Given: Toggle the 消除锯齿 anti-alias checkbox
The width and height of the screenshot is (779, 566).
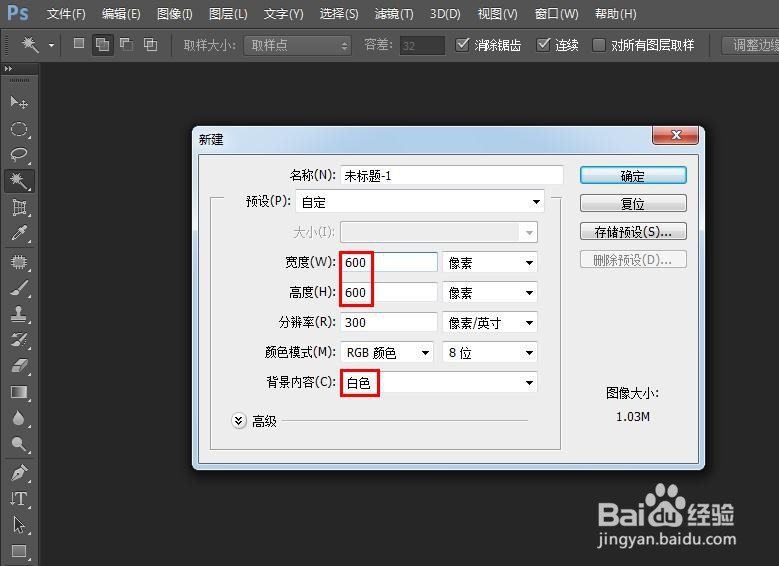Looking at the screenshot, I should (462, 45).
